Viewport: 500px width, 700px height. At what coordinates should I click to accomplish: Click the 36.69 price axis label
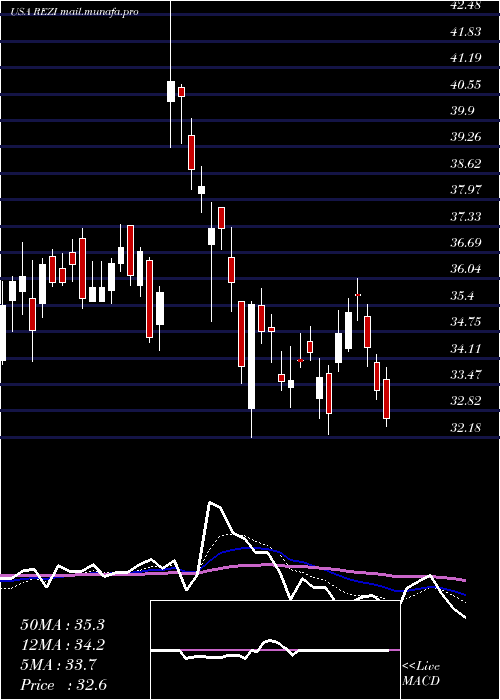click(x=466, y=243)
